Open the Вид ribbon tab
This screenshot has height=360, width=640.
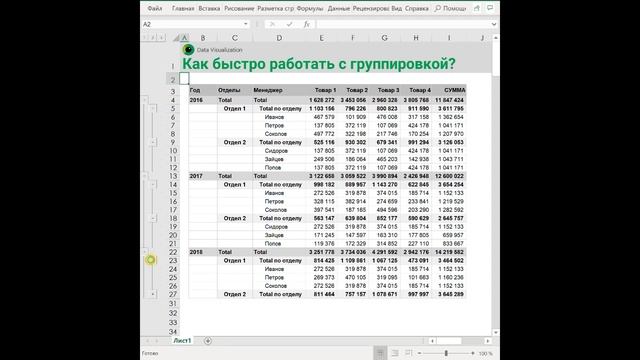click(x=396, y=8)
